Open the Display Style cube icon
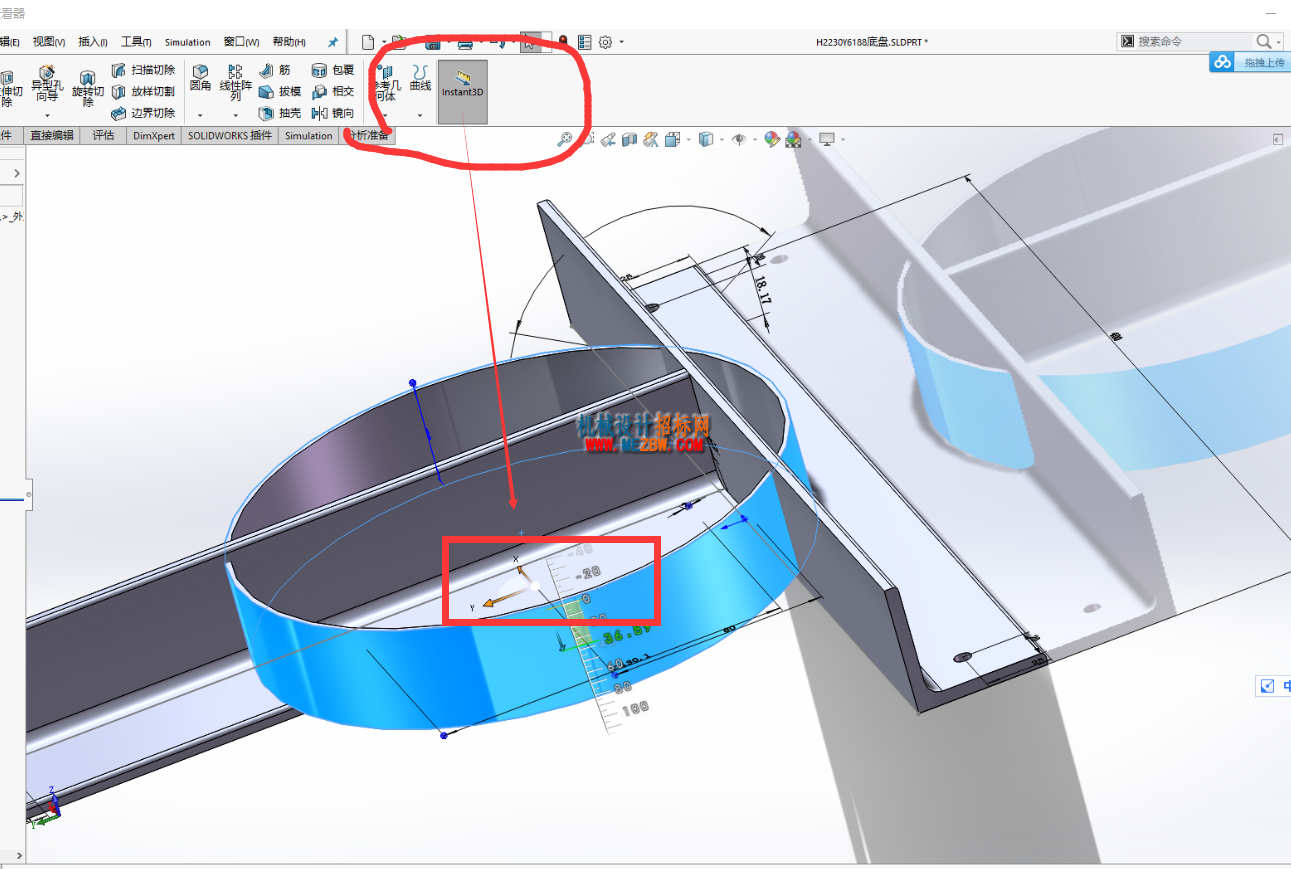The width and height of the screenshot is (1291, 869). click(x=706, y=140)
